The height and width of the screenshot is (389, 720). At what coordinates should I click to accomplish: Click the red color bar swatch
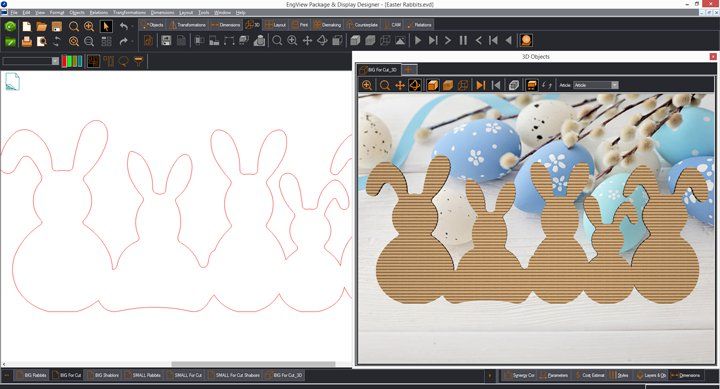(64, 61)
